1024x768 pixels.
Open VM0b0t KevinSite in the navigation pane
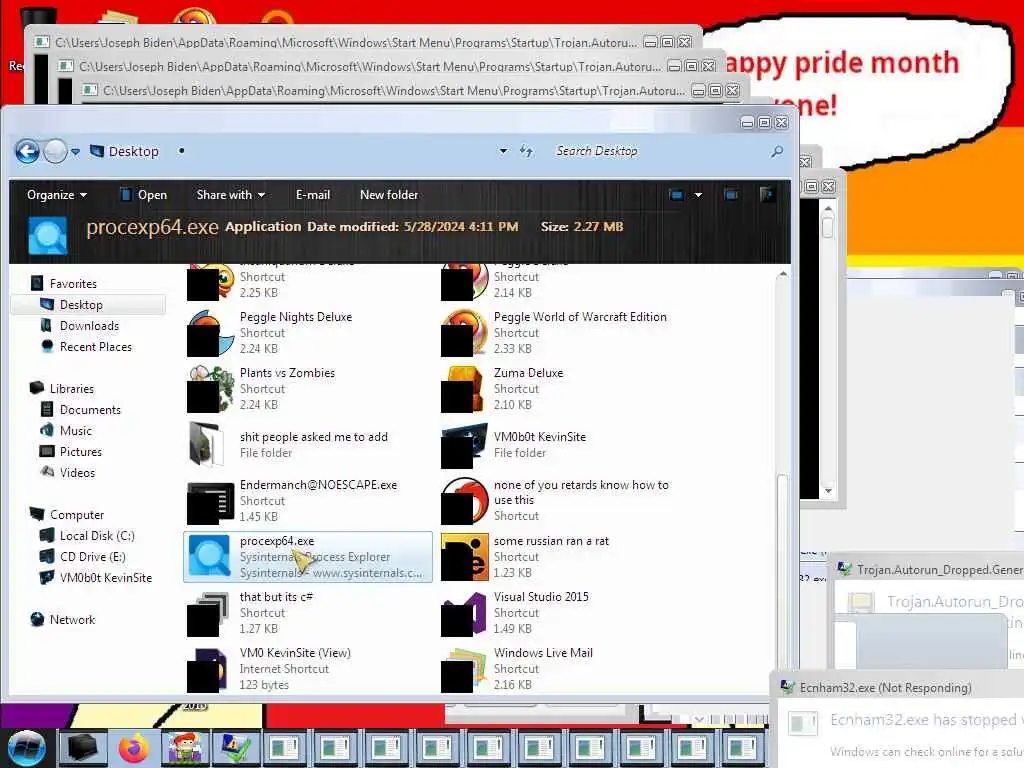[x=96, y=577]
